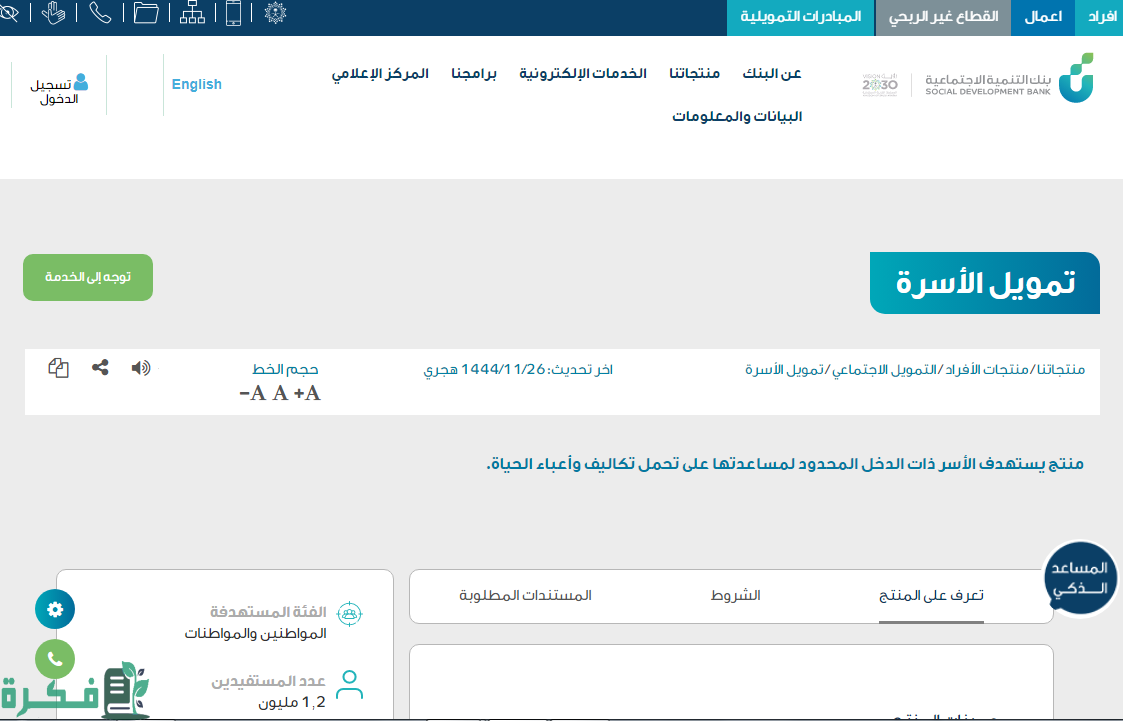Switch to the المستندات المطلوبة tab
1123x721 pixels.
coord(525,596)
